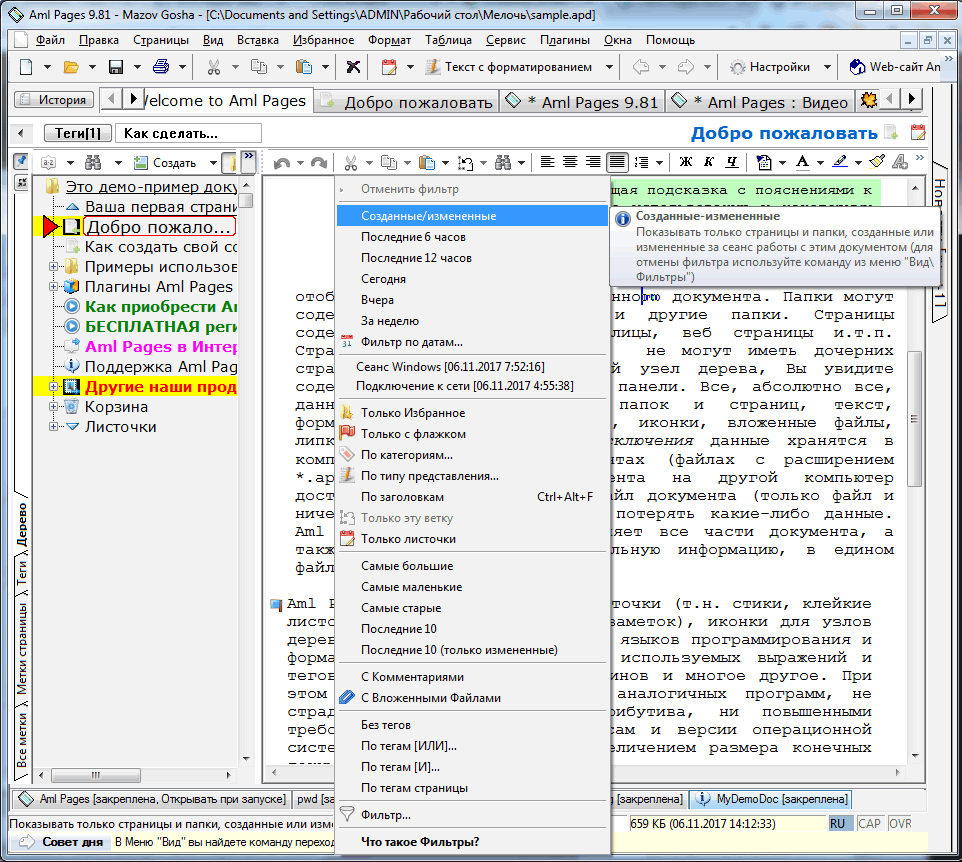
Task: Click the Back navigation arrow icon
Action: (x=641, y=67)
